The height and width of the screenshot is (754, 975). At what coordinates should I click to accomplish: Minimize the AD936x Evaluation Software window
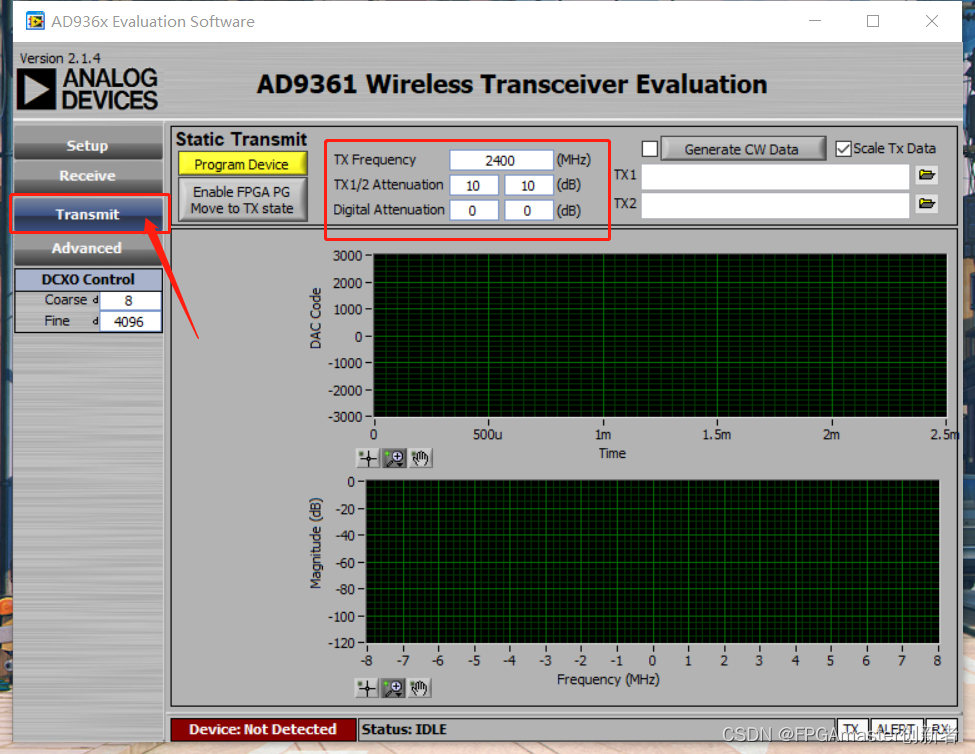point(815,21)
